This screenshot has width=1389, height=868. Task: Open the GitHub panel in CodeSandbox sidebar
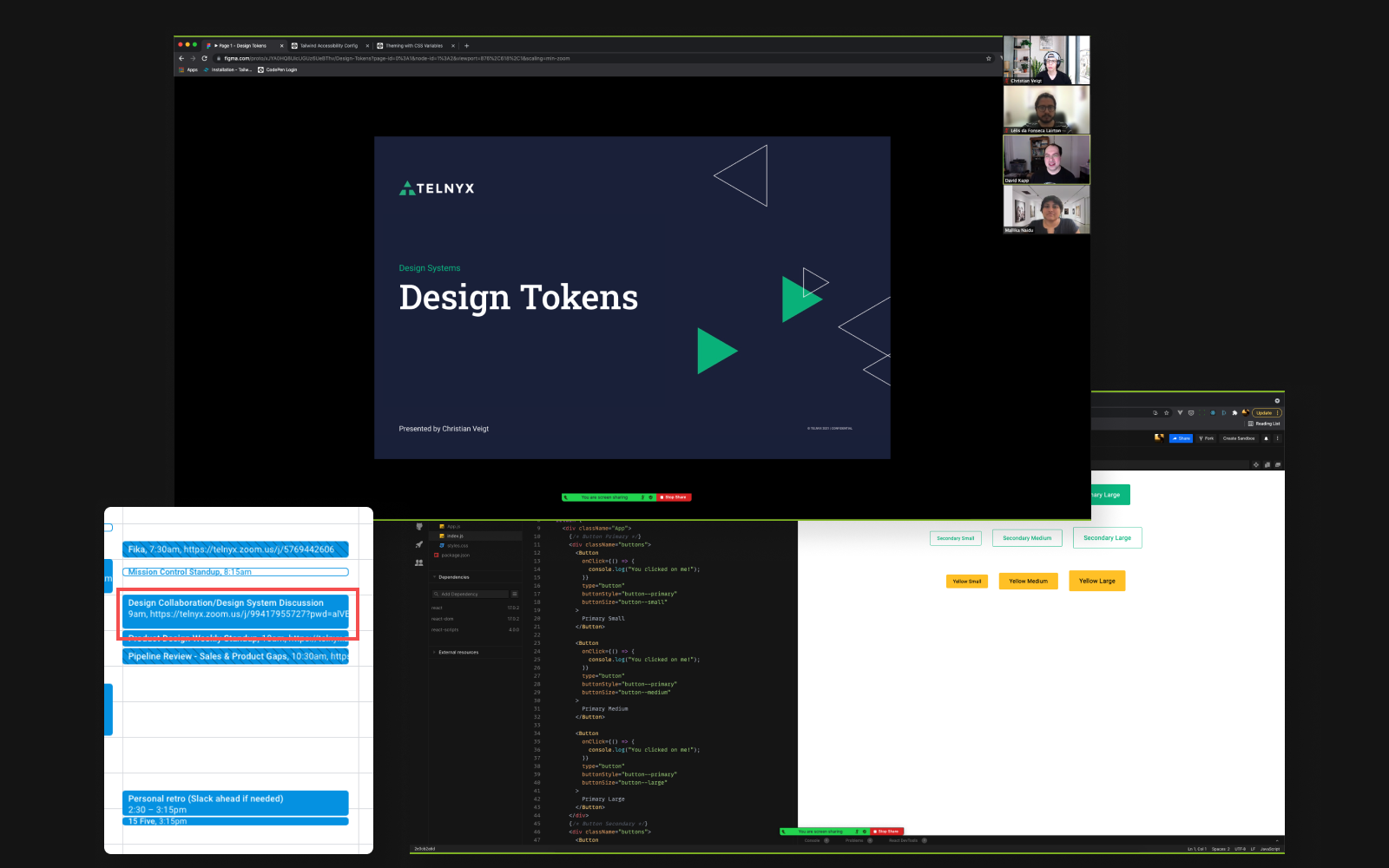point(419,527)
